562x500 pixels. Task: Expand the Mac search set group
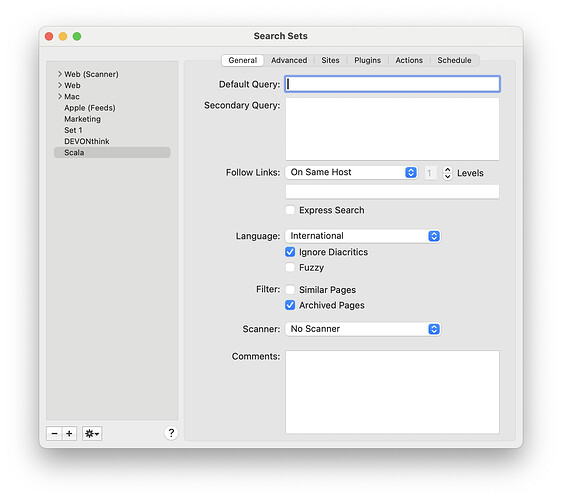60,96
